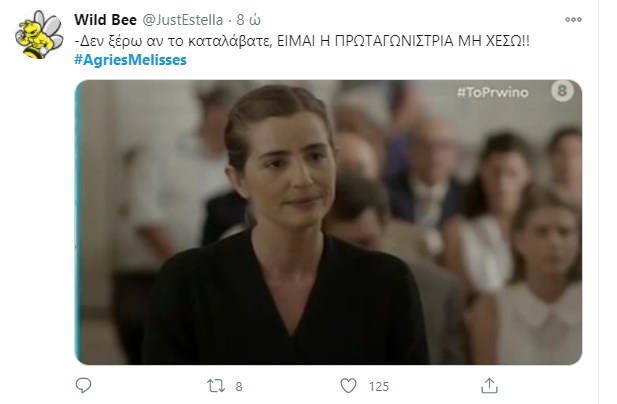Open the three-dot more options menu
The height and width of the screenshot is (404, 617).
[573, 19]
